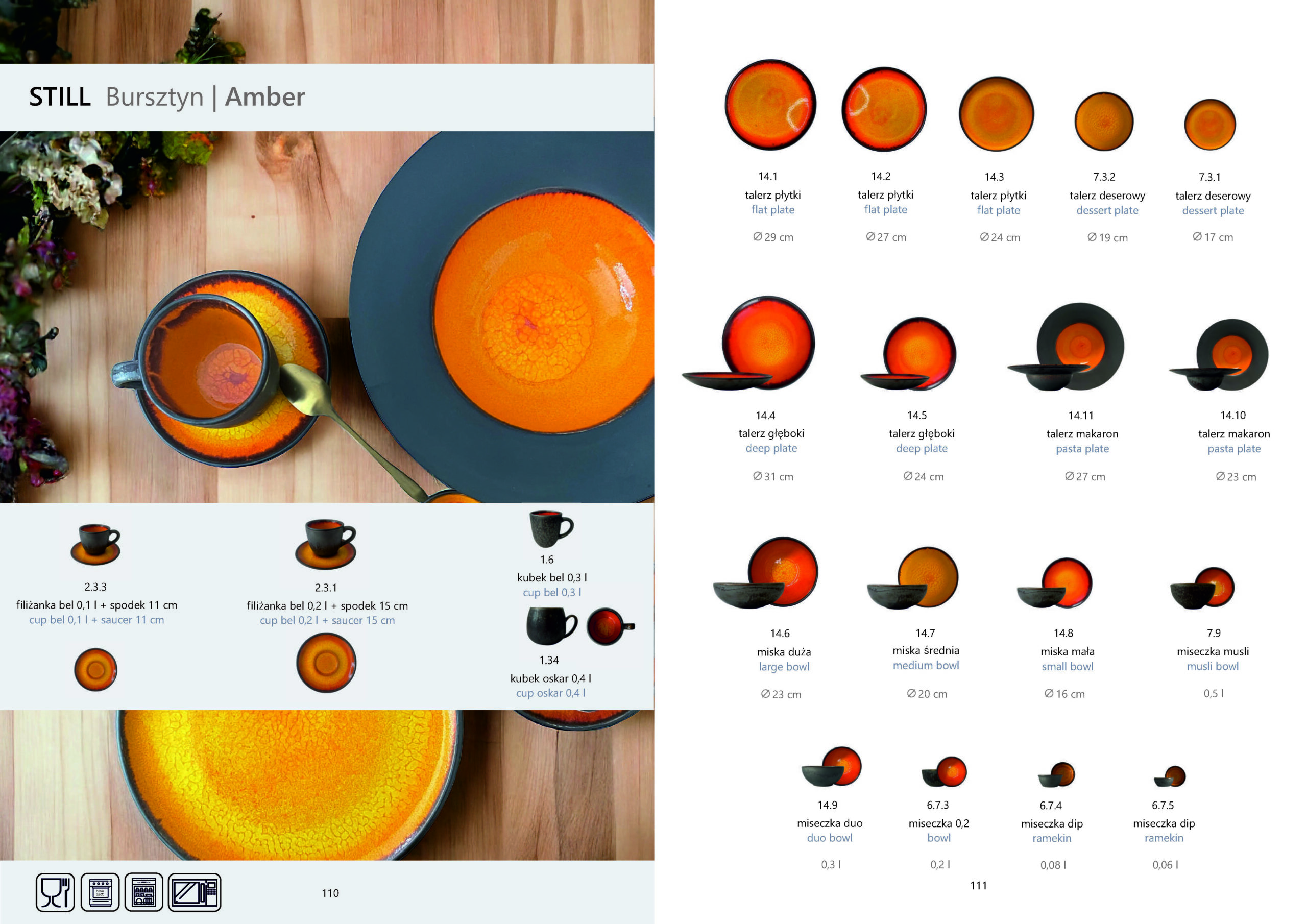Click the food safe glass-and-fork icon
The width and height of the screenshot is (1307, 924).
pyautogui.click(x=55, y=892)
